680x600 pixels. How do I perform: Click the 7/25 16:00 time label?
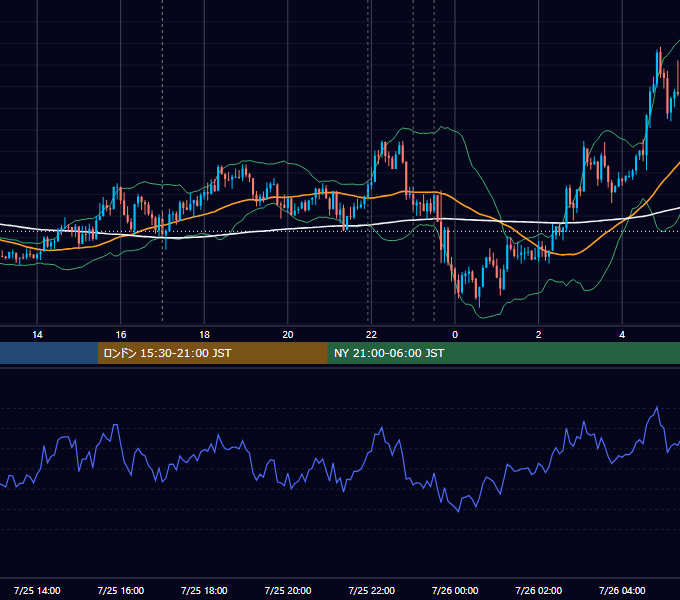121,590
